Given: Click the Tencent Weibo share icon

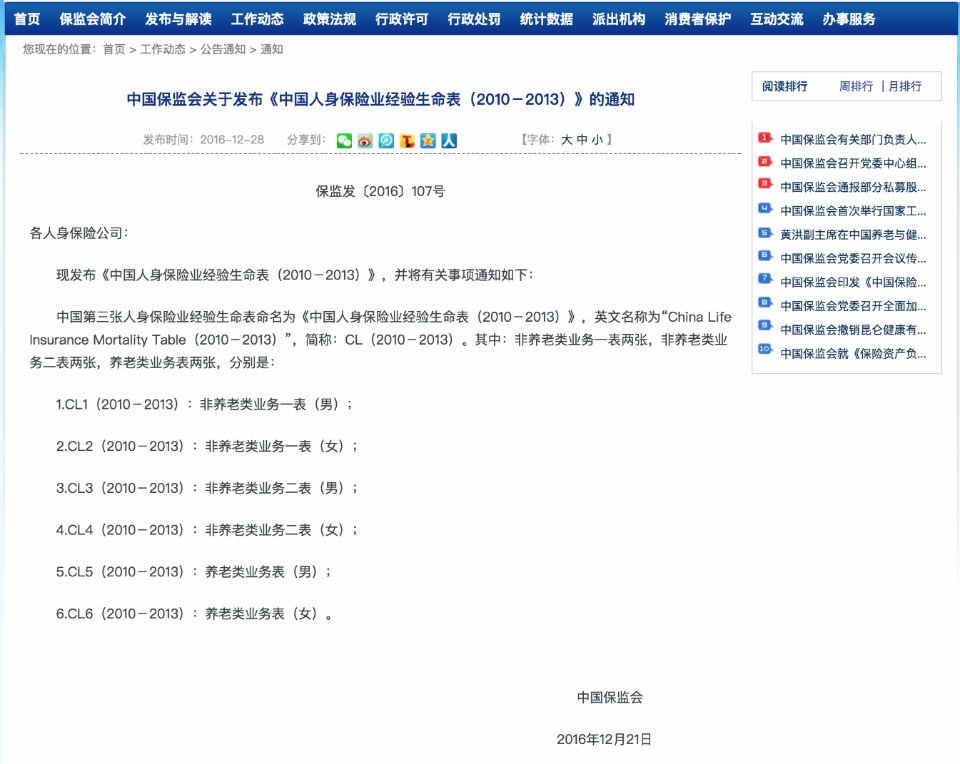Looking at the screenshot, I should [386, 140].
